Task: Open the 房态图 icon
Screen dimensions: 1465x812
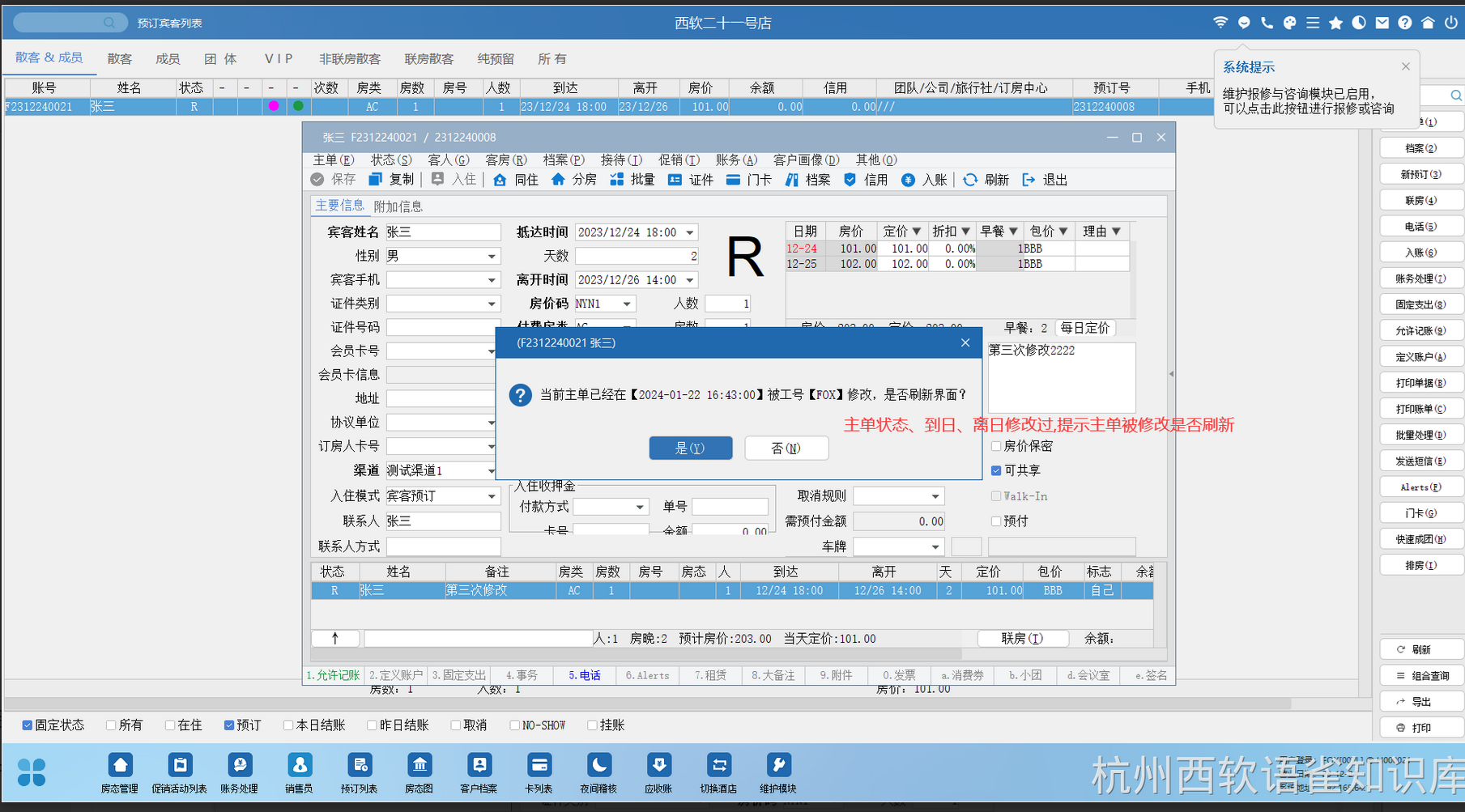Action: coord(419,772)
